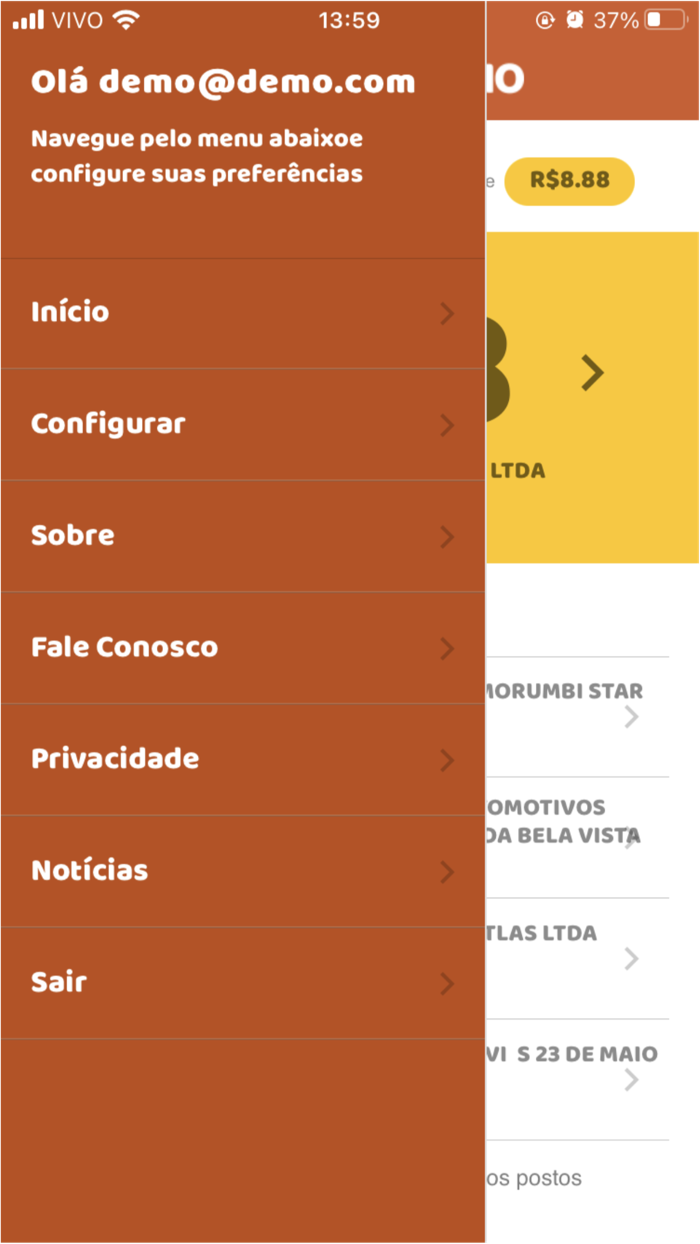The width and height of the screenshot is (700, 1244).
Task: Open the yellow station detail card arrow
Action: (x=592, y=372)
